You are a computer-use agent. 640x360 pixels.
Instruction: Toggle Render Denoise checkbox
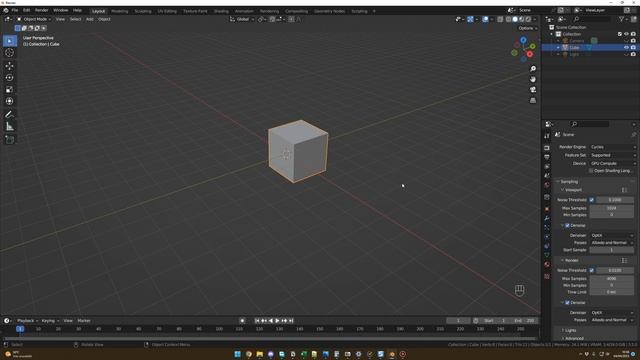point(567,303)
